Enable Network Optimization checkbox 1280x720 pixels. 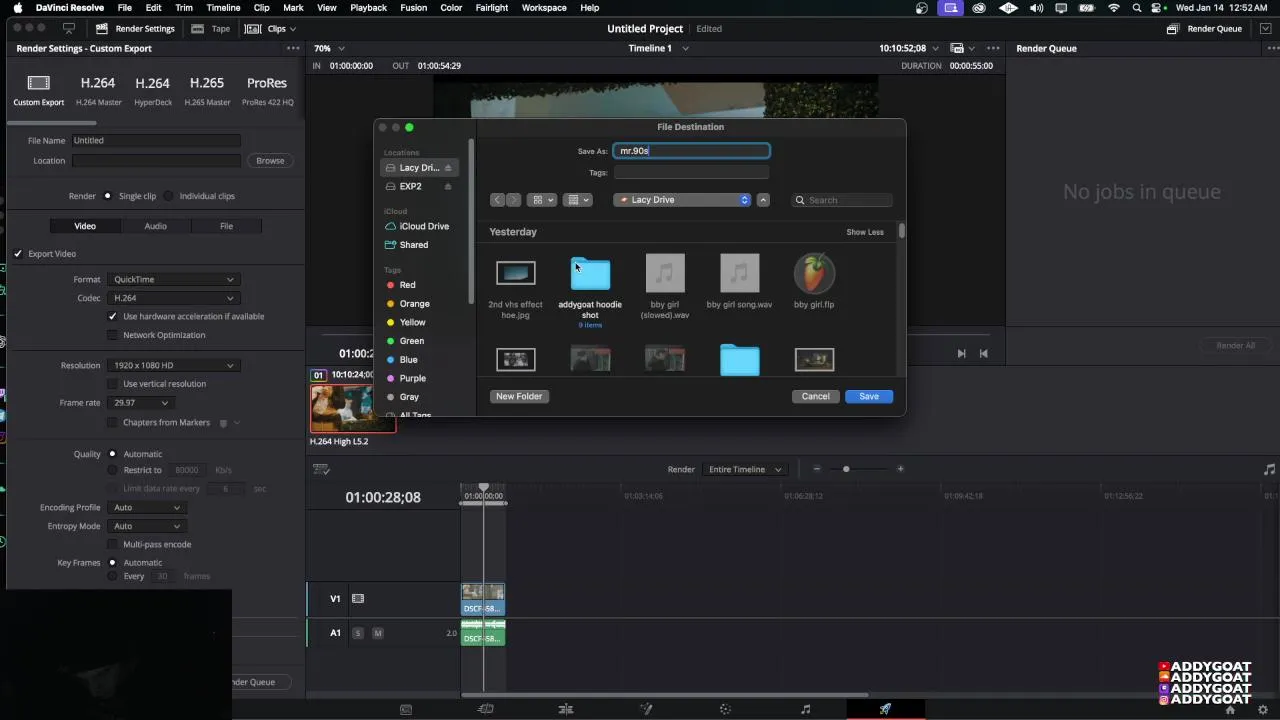113,336
